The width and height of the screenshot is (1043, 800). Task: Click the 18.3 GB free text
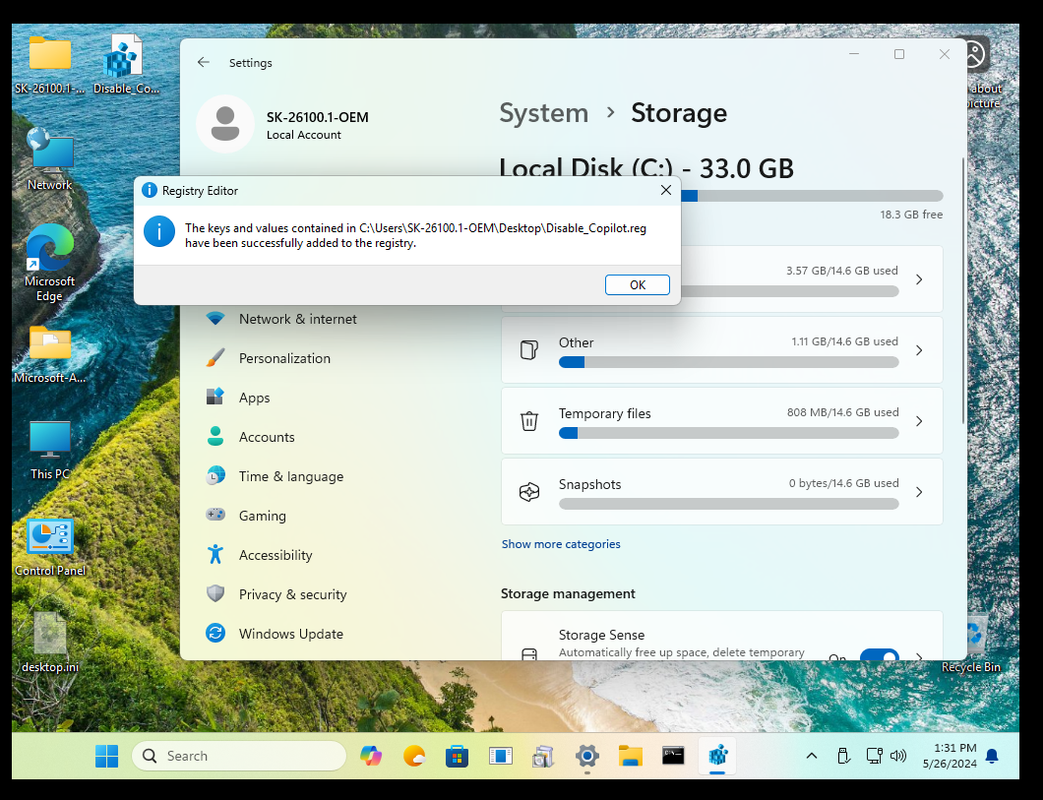click(911, 215)
